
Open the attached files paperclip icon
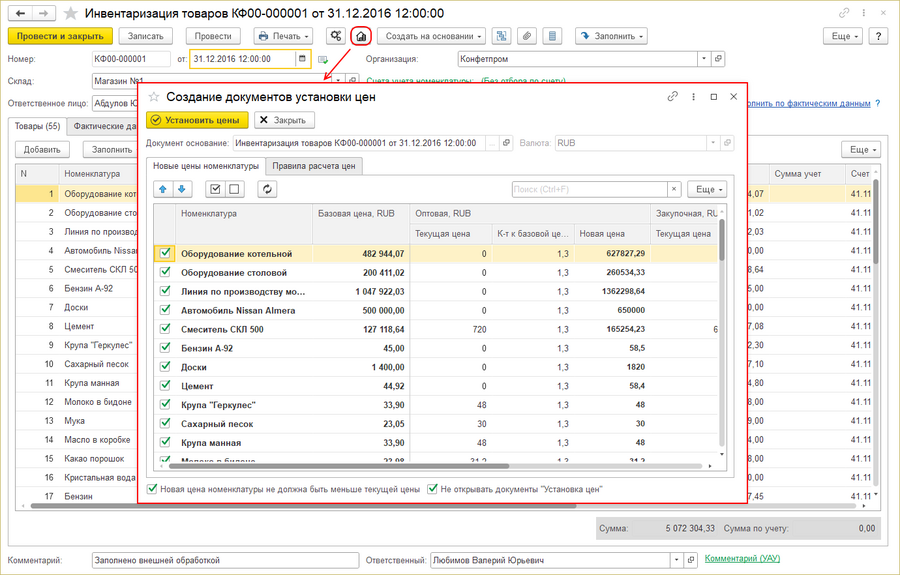tap(526, 36)
